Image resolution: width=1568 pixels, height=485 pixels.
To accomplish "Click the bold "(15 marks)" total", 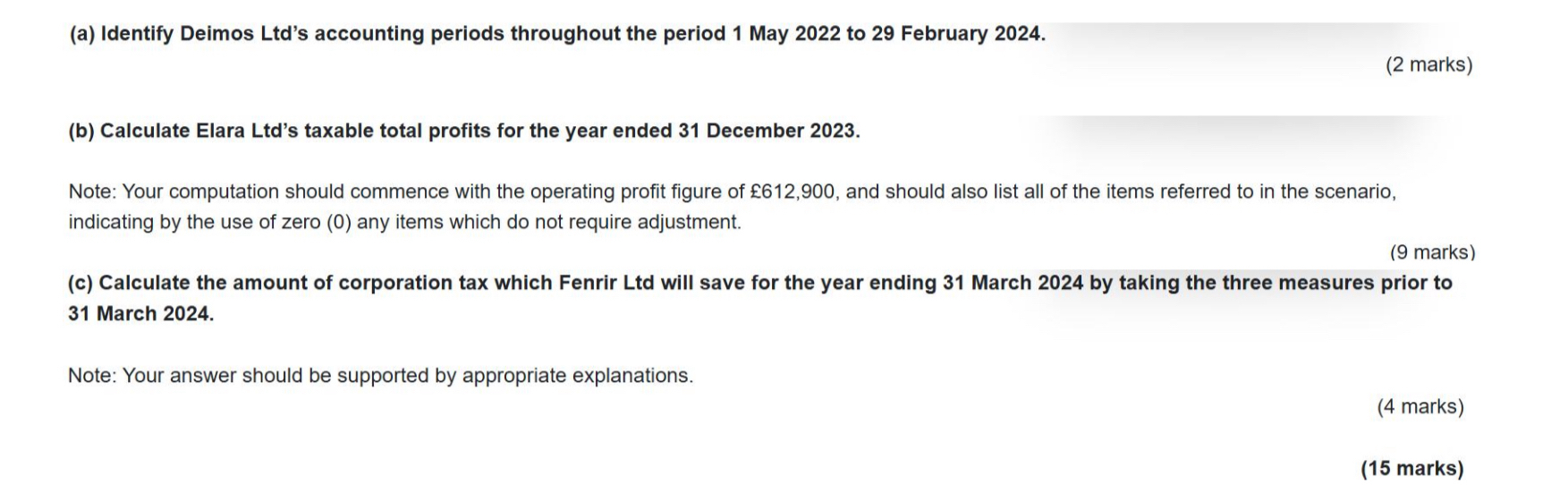I will click(x=1411, y=468).
